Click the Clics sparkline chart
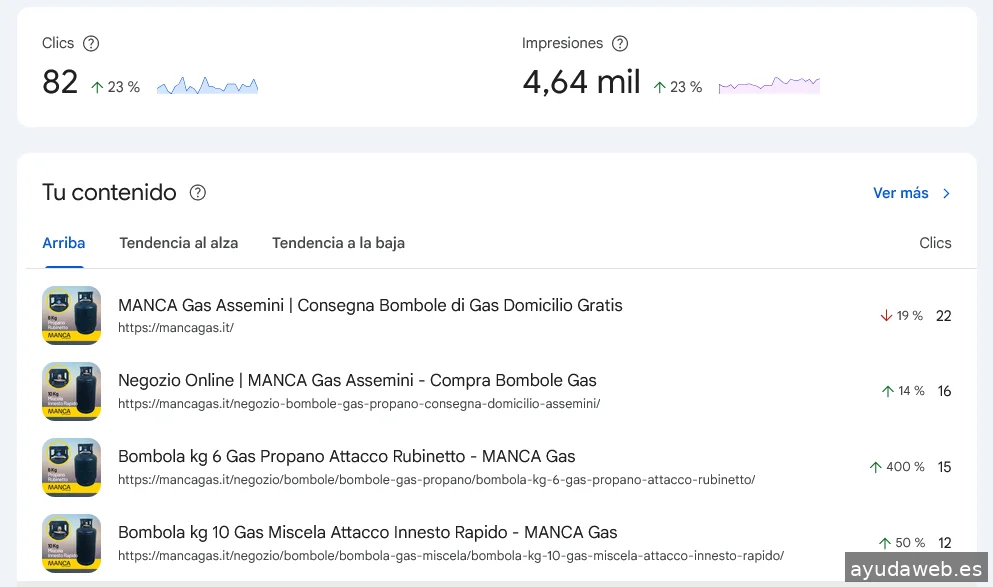 207,86
